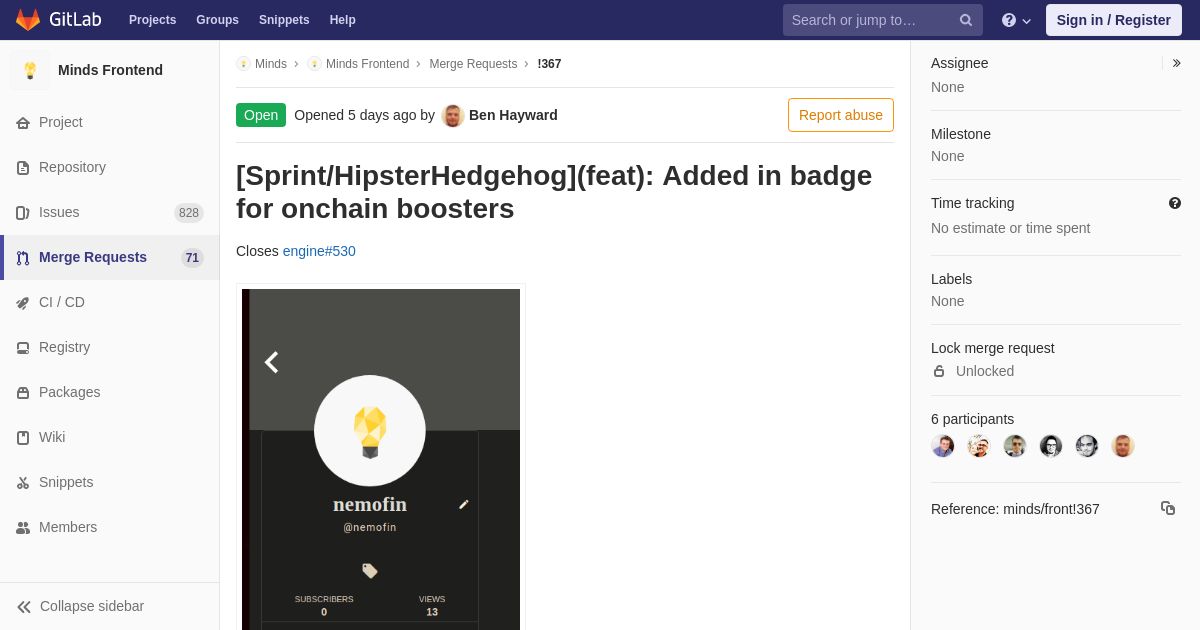
Task: Open the Snippets scissors icon in sidebar
Action: 23,482
